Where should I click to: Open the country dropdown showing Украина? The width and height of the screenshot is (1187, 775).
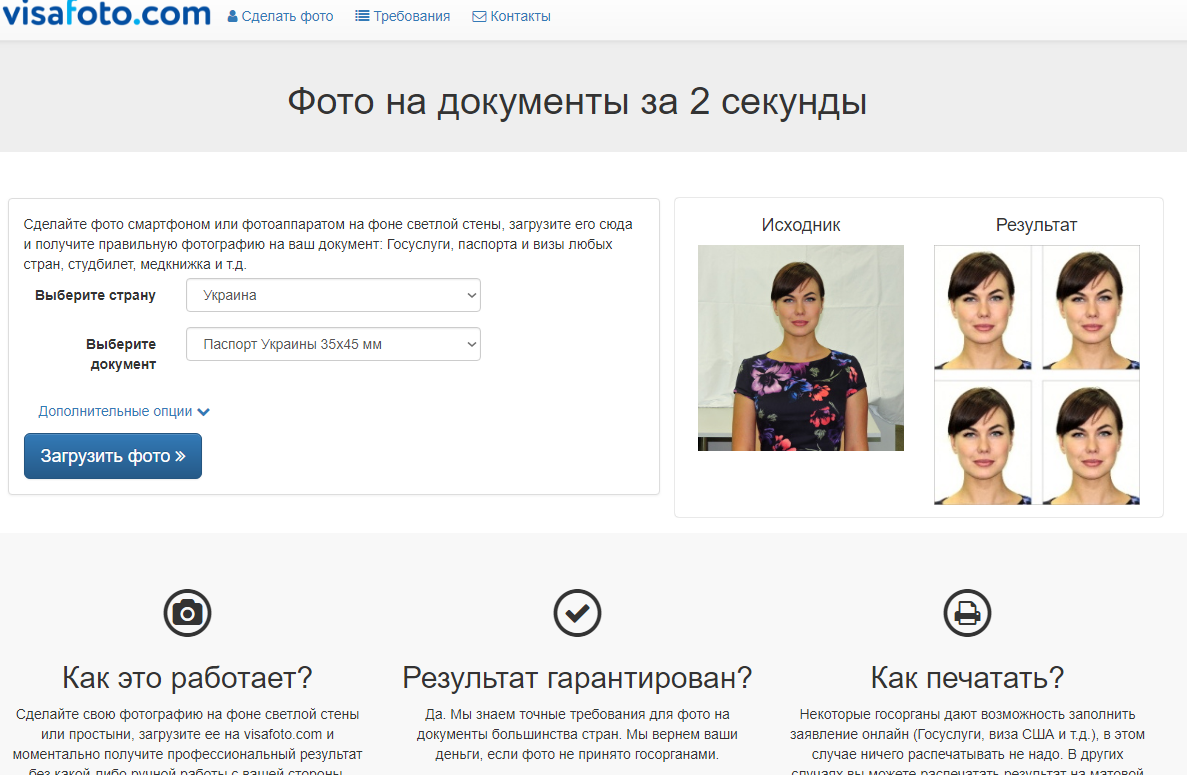(333, 295)
